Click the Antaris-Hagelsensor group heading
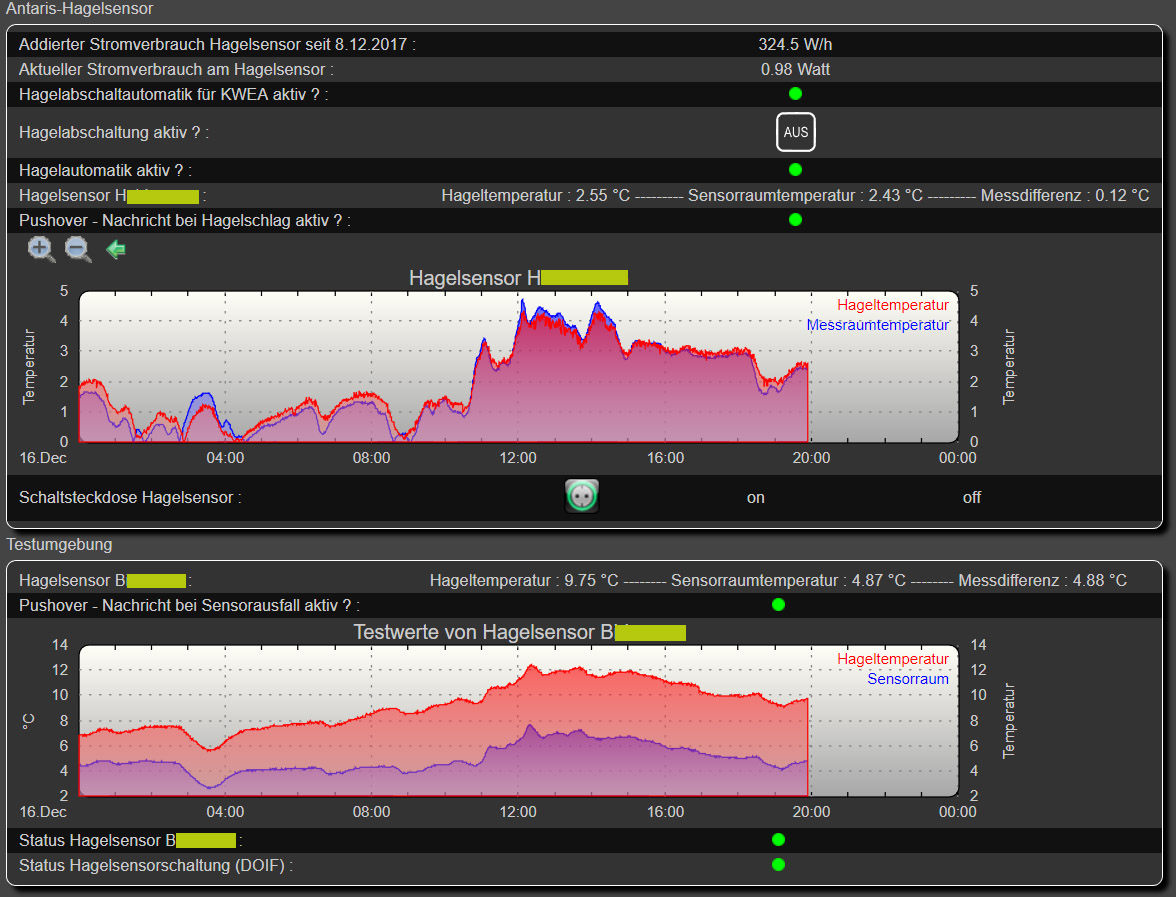 pos(80,9)
